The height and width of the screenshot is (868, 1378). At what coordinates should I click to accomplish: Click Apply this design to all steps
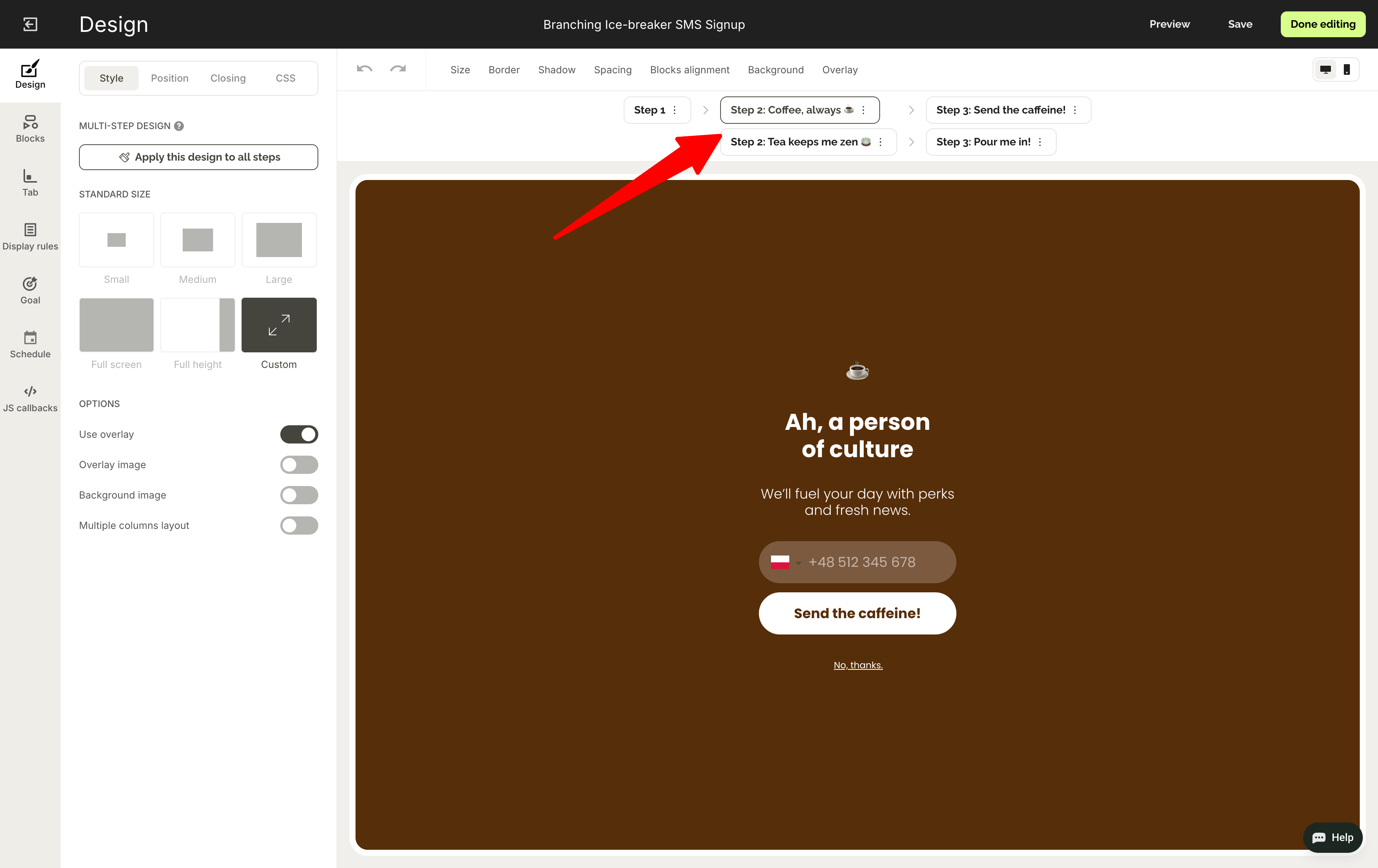(198, 157)
